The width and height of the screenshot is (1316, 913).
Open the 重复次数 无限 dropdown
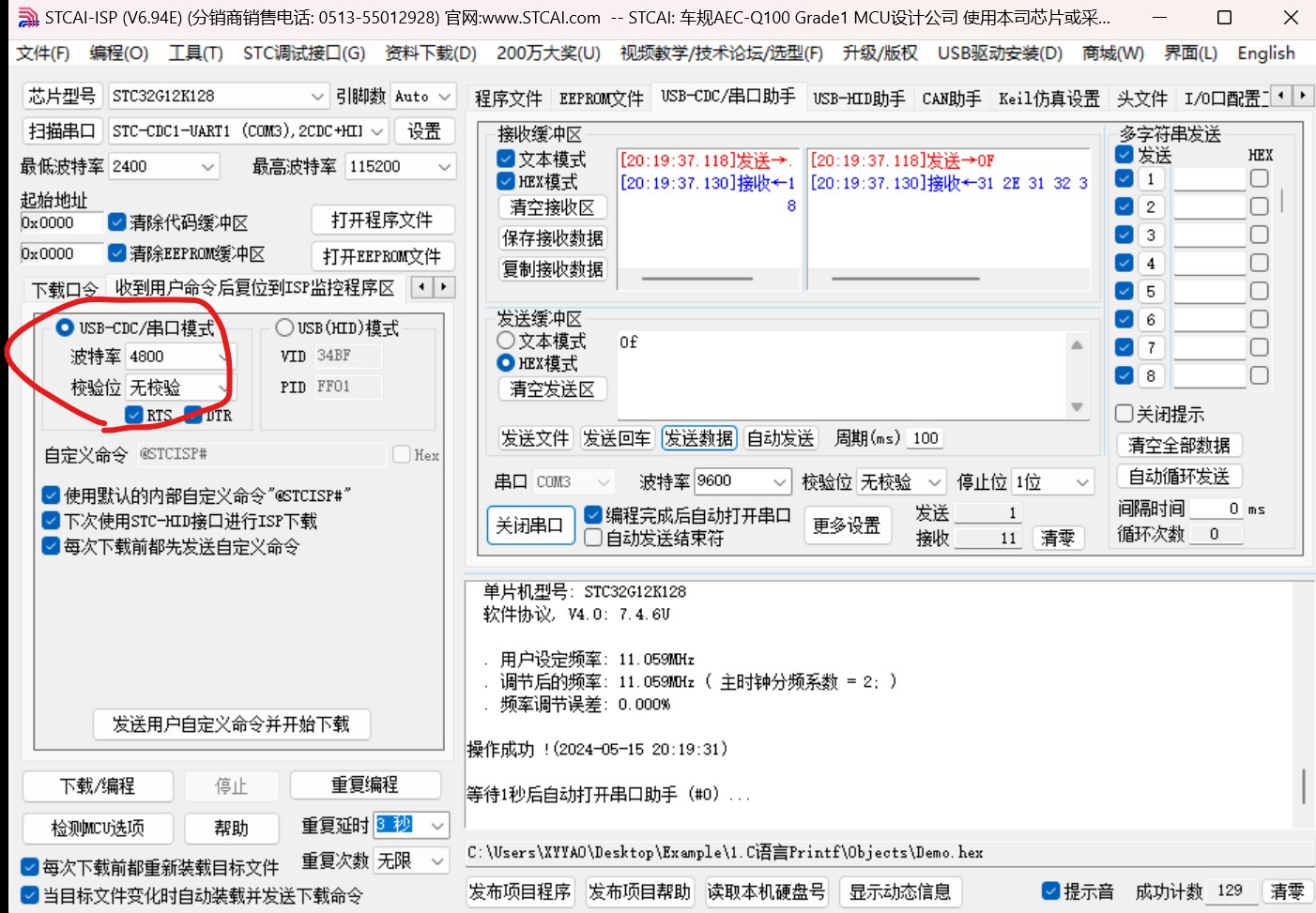coord(437,860)
